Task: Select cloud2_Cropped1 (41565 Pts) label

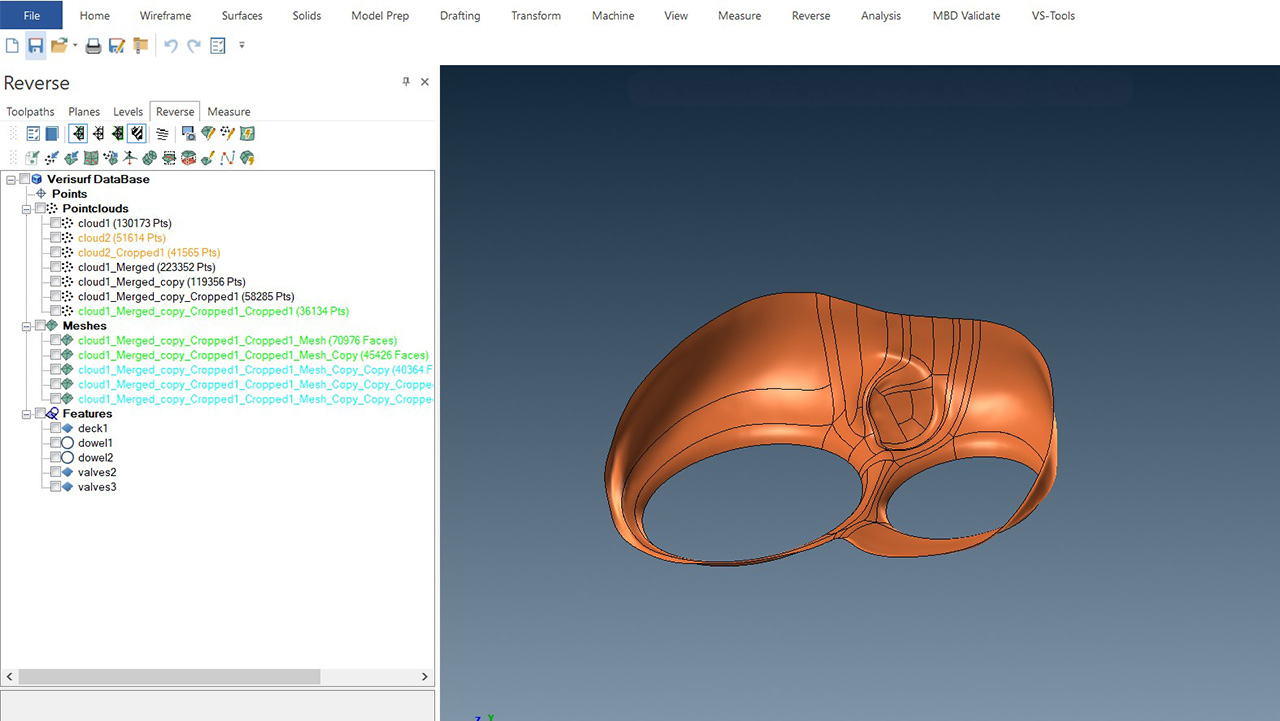Action: pyautogui.click(x=149, y=253)
